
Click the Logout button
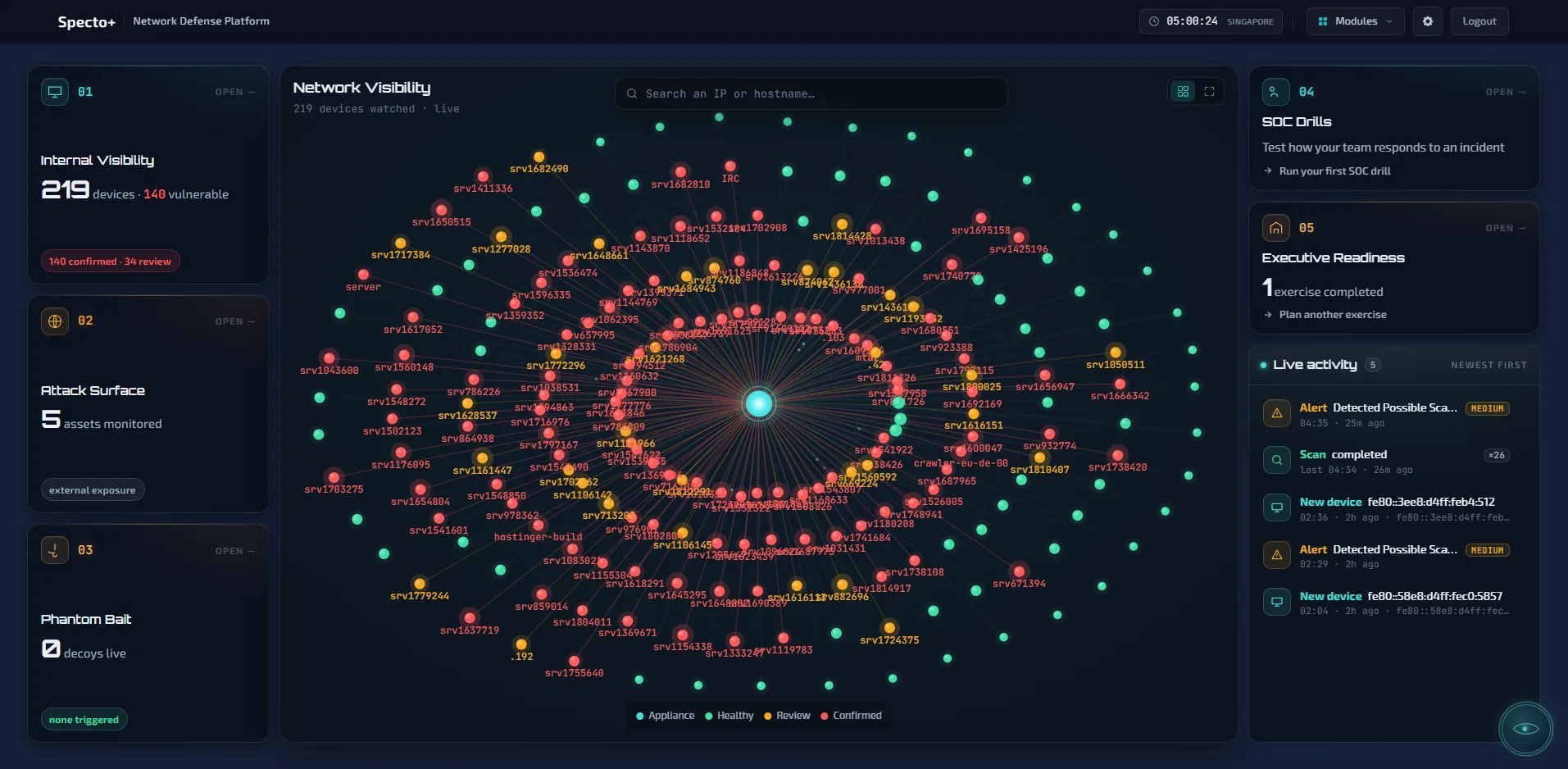(x=1479, y=21)
